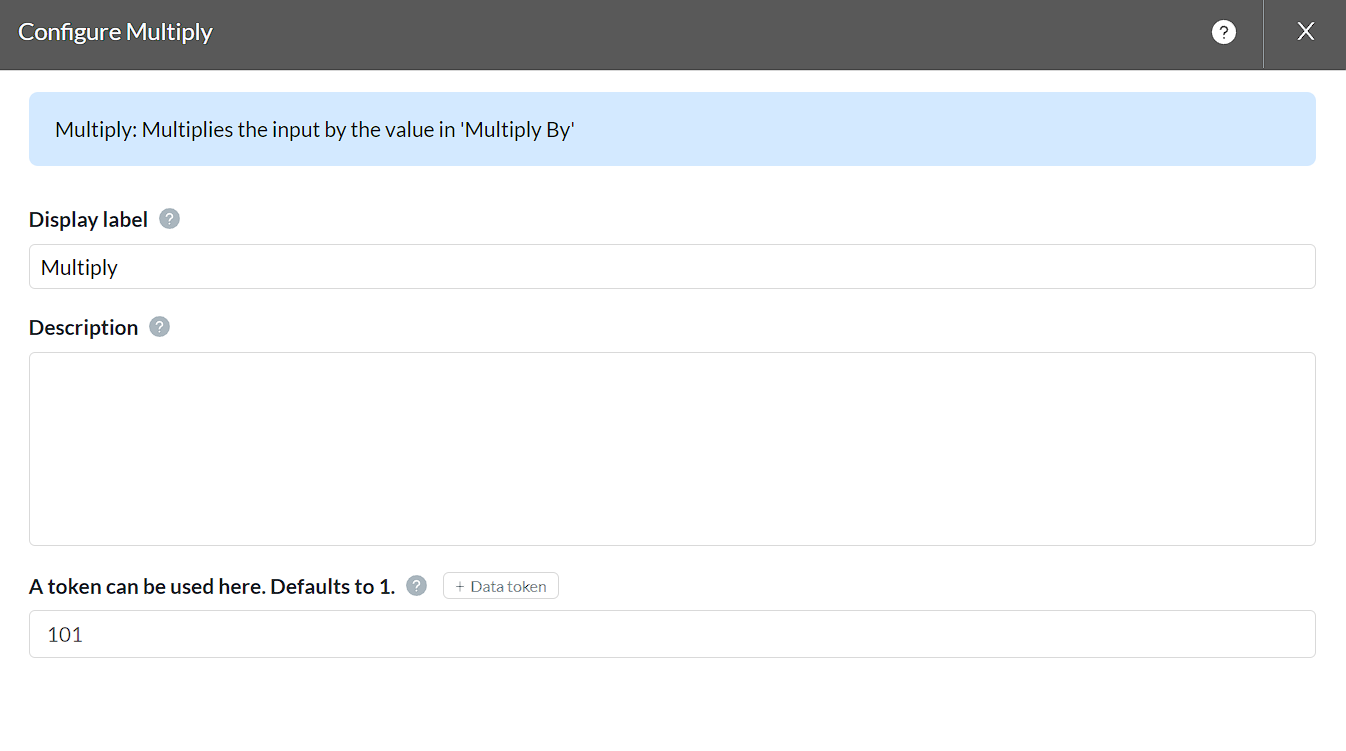Click the Description heading text
The width and height of the screenshot is (1346, 751).
[x=83, y=328]
